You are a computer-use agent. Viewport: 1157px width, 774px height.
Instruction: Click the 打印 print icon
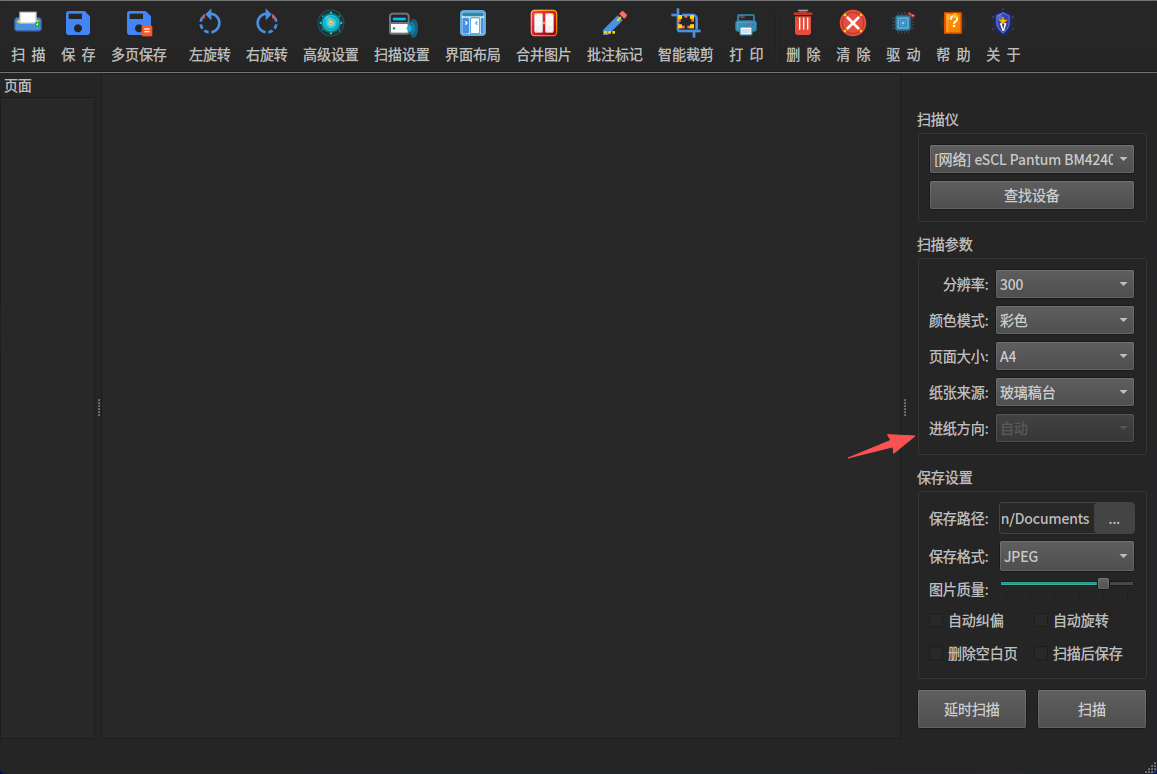point(746,35)
